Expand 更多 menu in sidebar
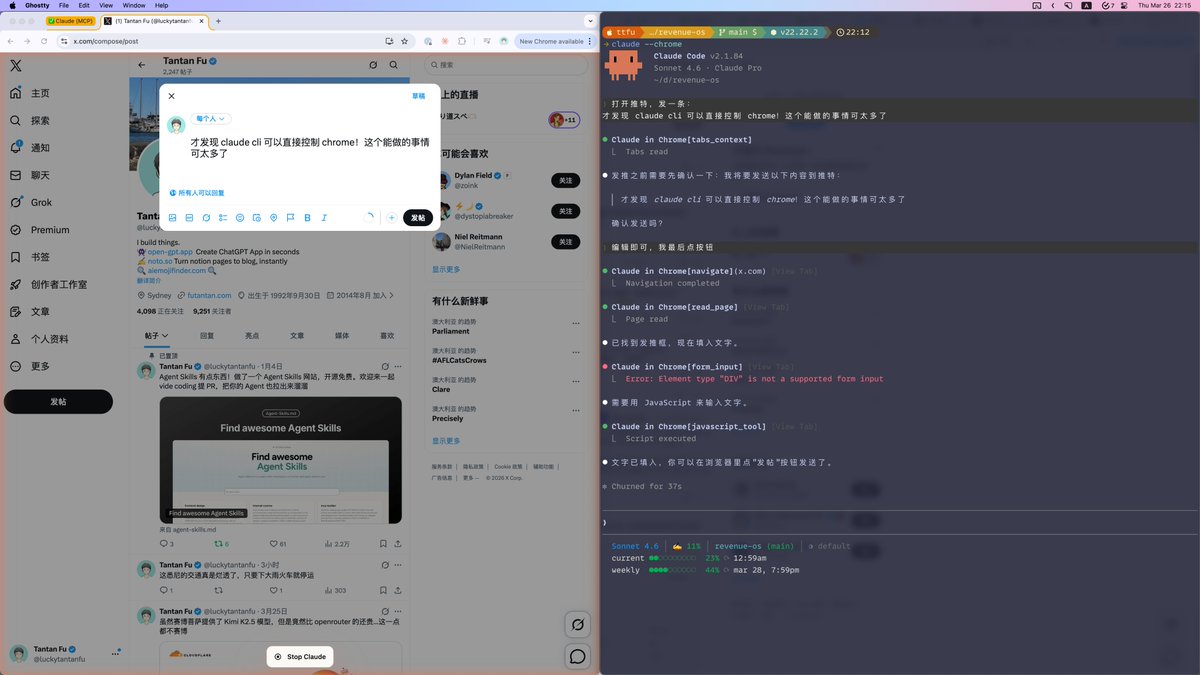Screen dimensions: 1200x675 coord(29,366)
